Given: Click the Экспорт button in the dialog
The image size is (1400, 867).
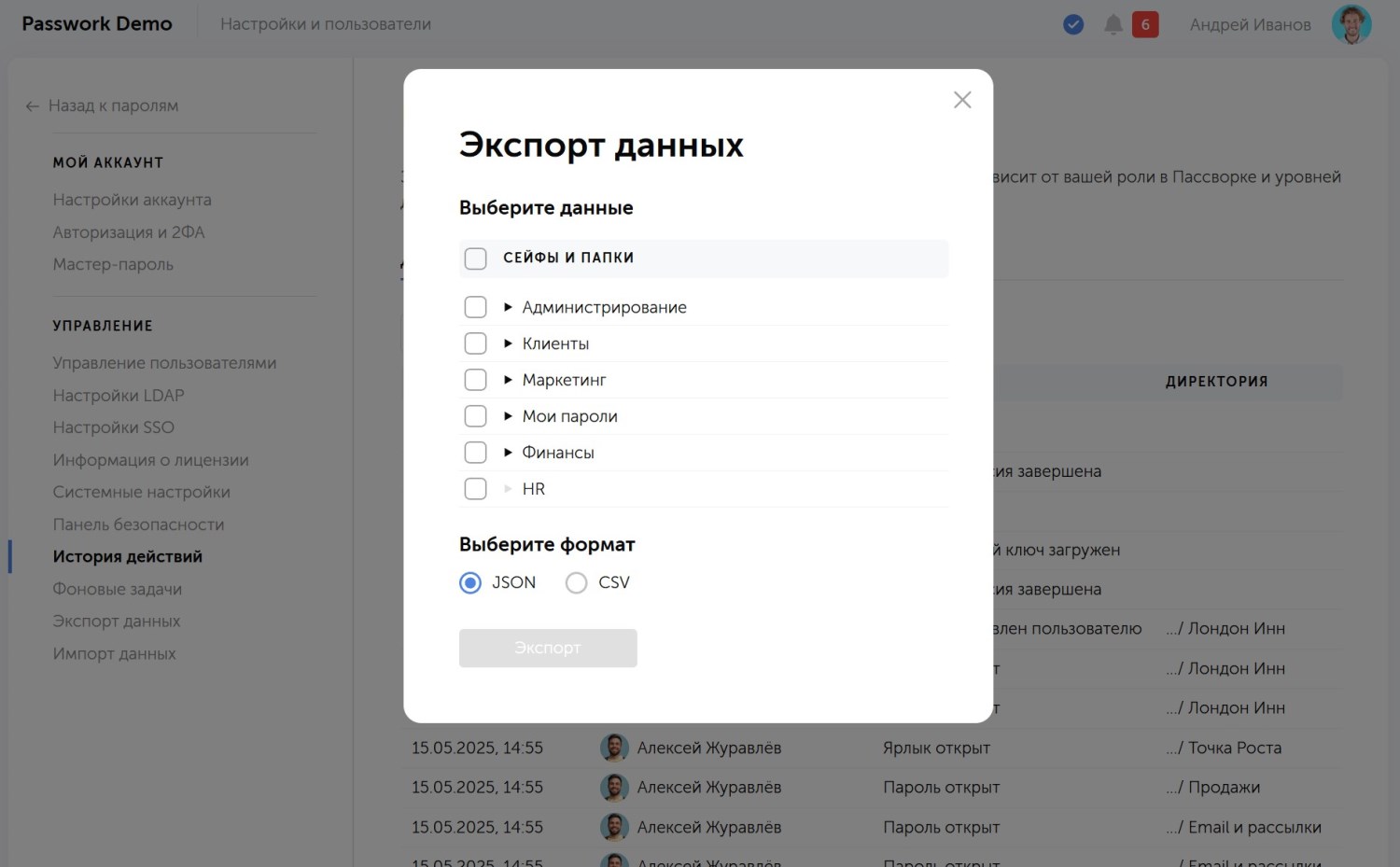Looking at the screenshot, I should [x=548, y=648].
